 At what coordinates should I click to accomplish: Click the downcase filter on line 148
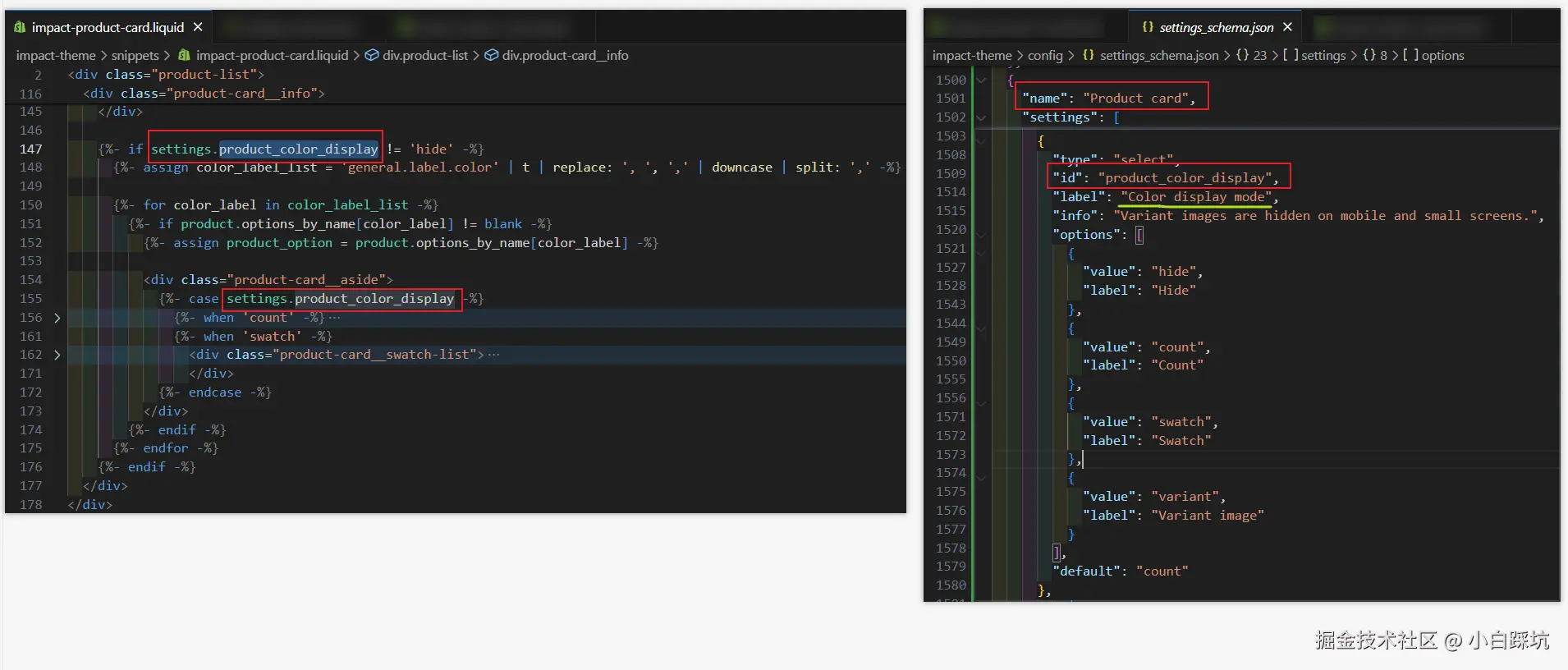(742, 167)
